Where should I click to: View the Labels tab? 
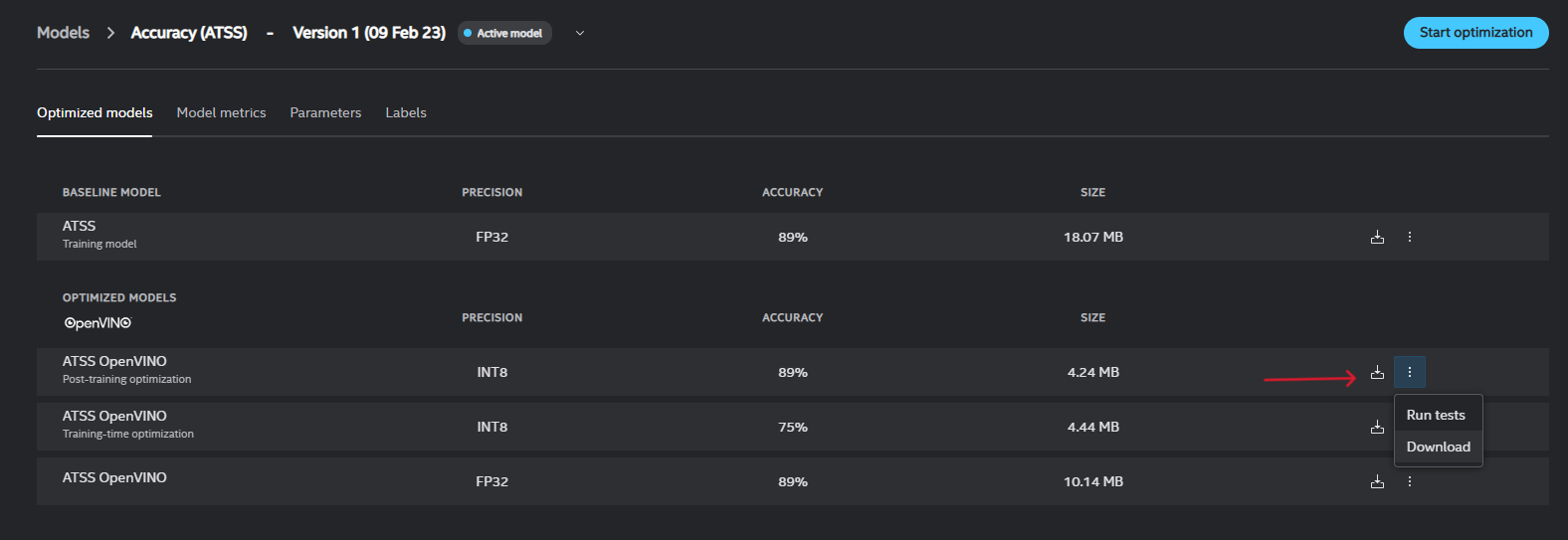[406, 112]
